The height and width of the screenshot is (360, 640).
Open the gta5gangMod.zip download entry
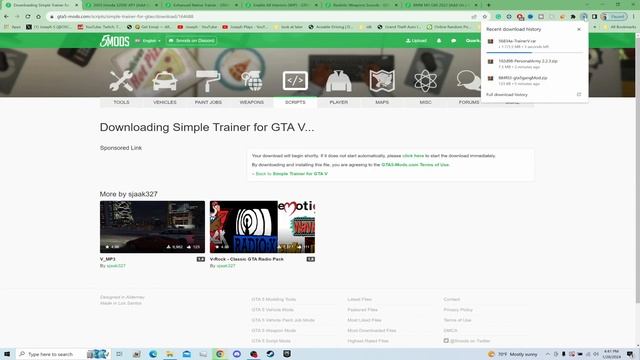534,80
